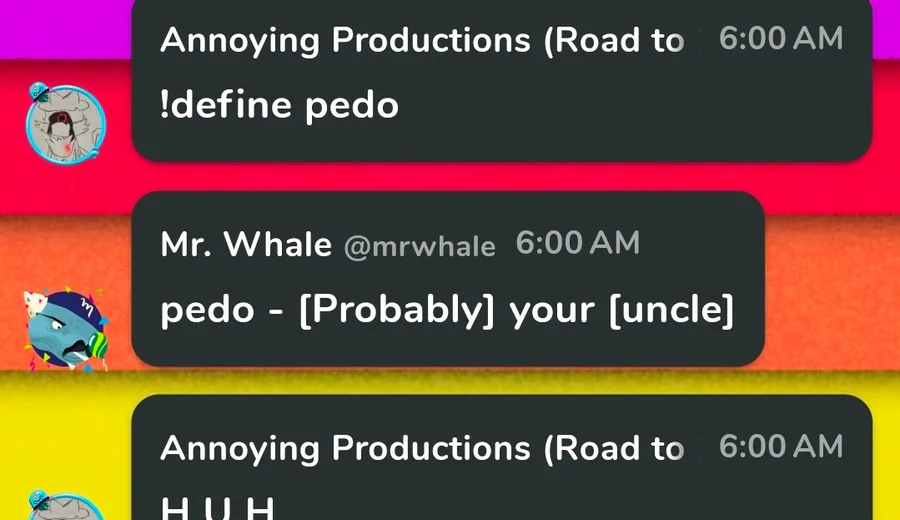Screen dimensions: 900x520
Task: Click the magenta background strip at top
Action: [60, 25]
